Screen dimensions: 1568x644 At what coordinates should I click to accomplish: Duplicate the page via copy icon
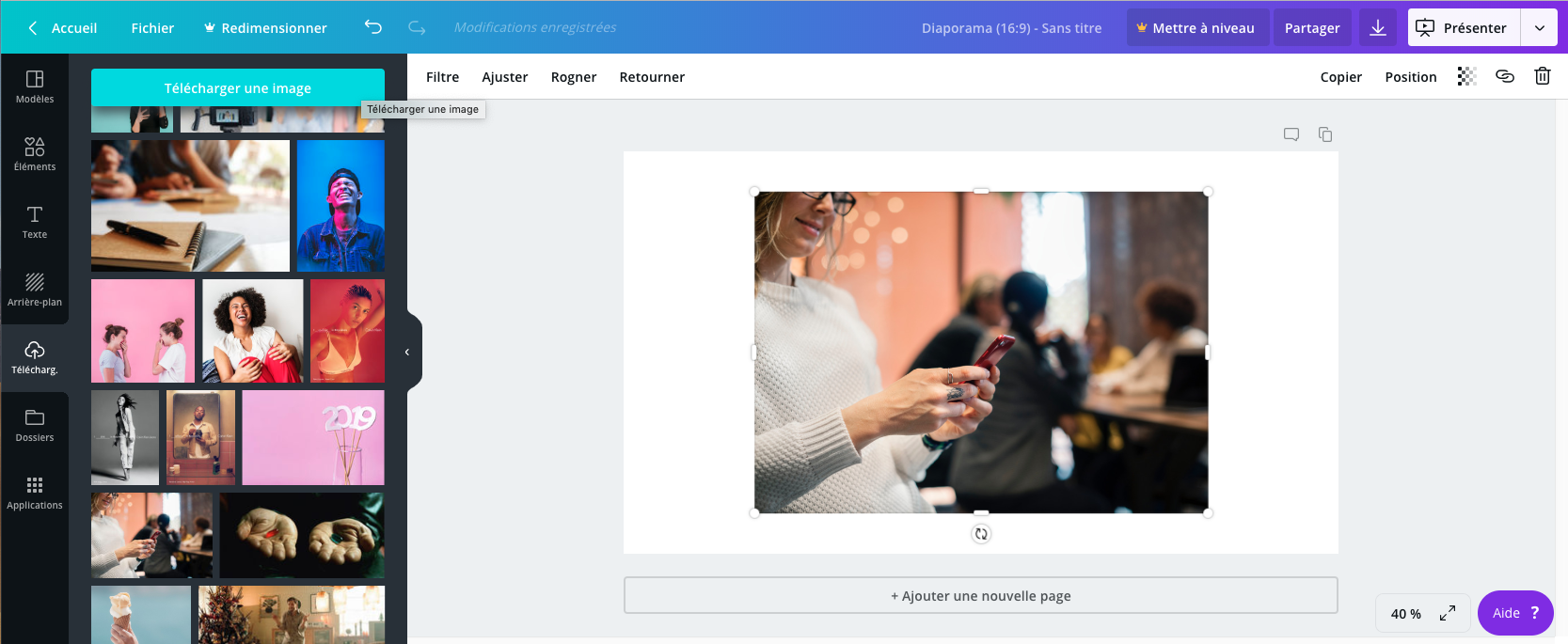coord(1325,134)
